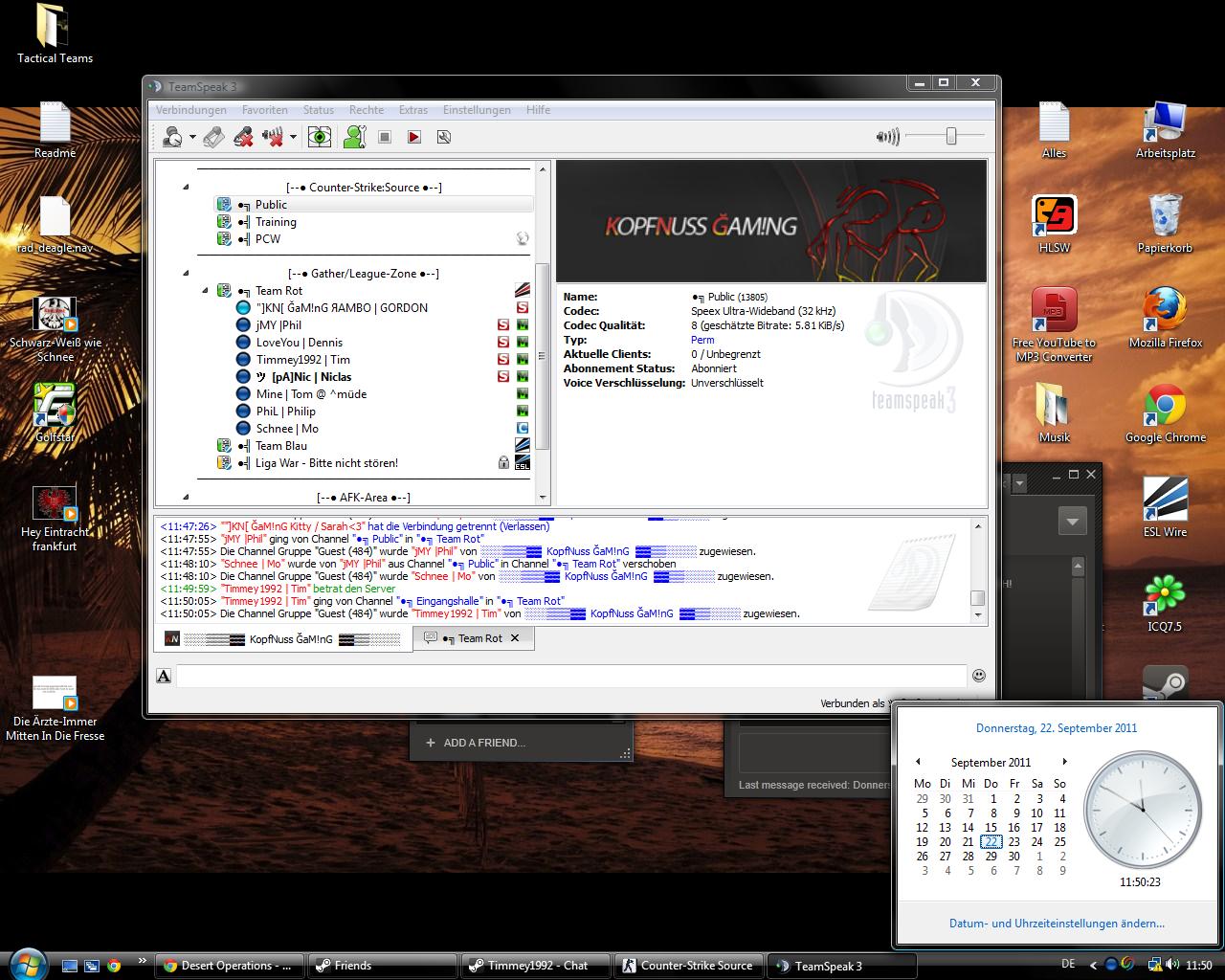
Task: Select September 23 in the calendar
Action: click(x=1013, y=842)
